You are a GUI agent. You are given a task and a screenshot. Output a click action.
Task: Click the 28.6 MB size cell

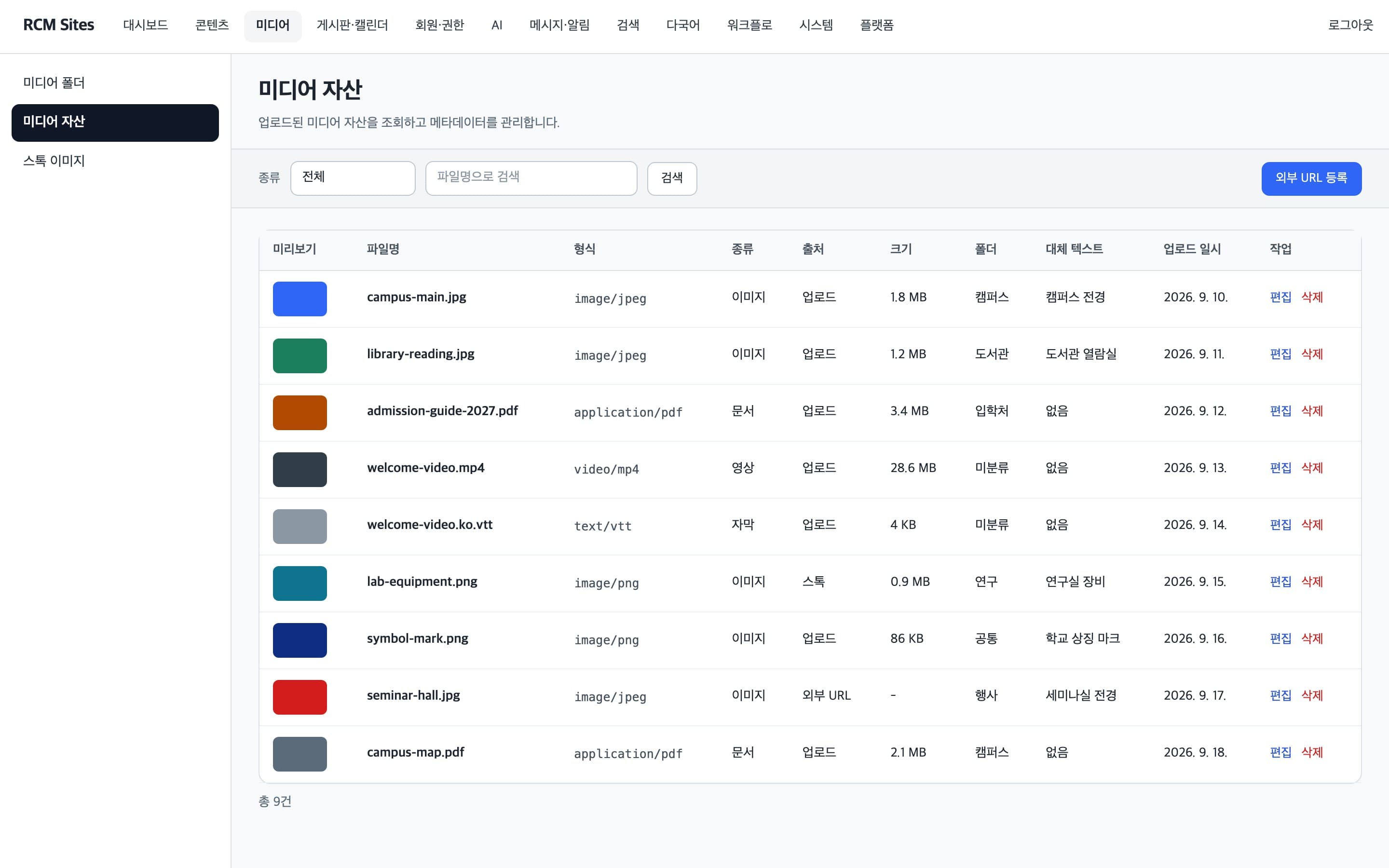click(x=912, y=468)
